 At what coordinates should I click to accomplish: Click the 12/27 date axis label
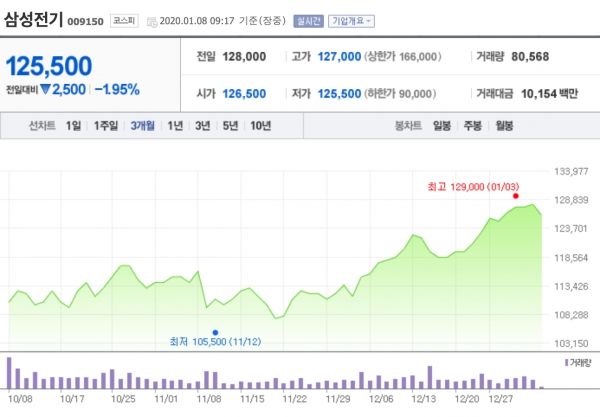point(501,399)
